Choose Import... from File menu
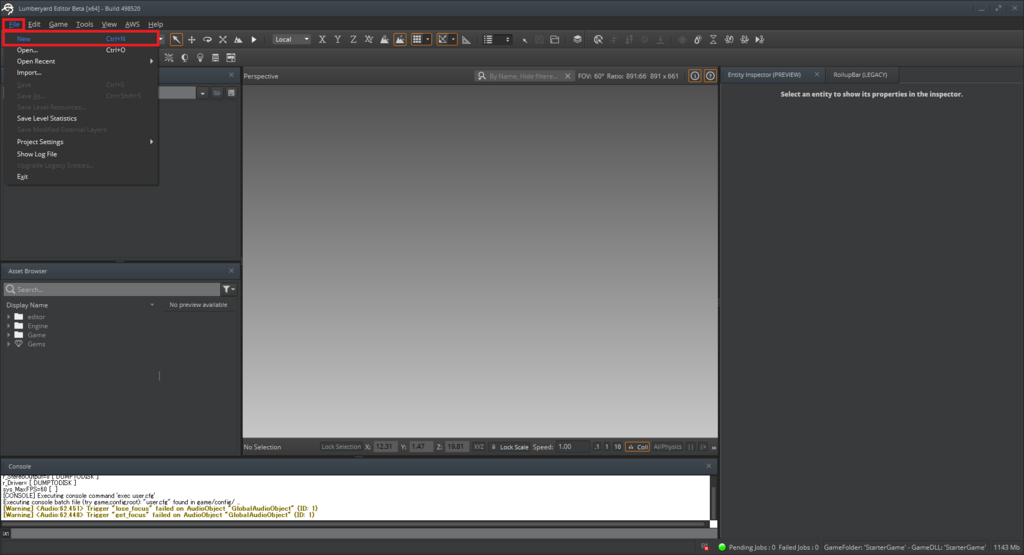Screen dimensions: 1024x555 81,72
